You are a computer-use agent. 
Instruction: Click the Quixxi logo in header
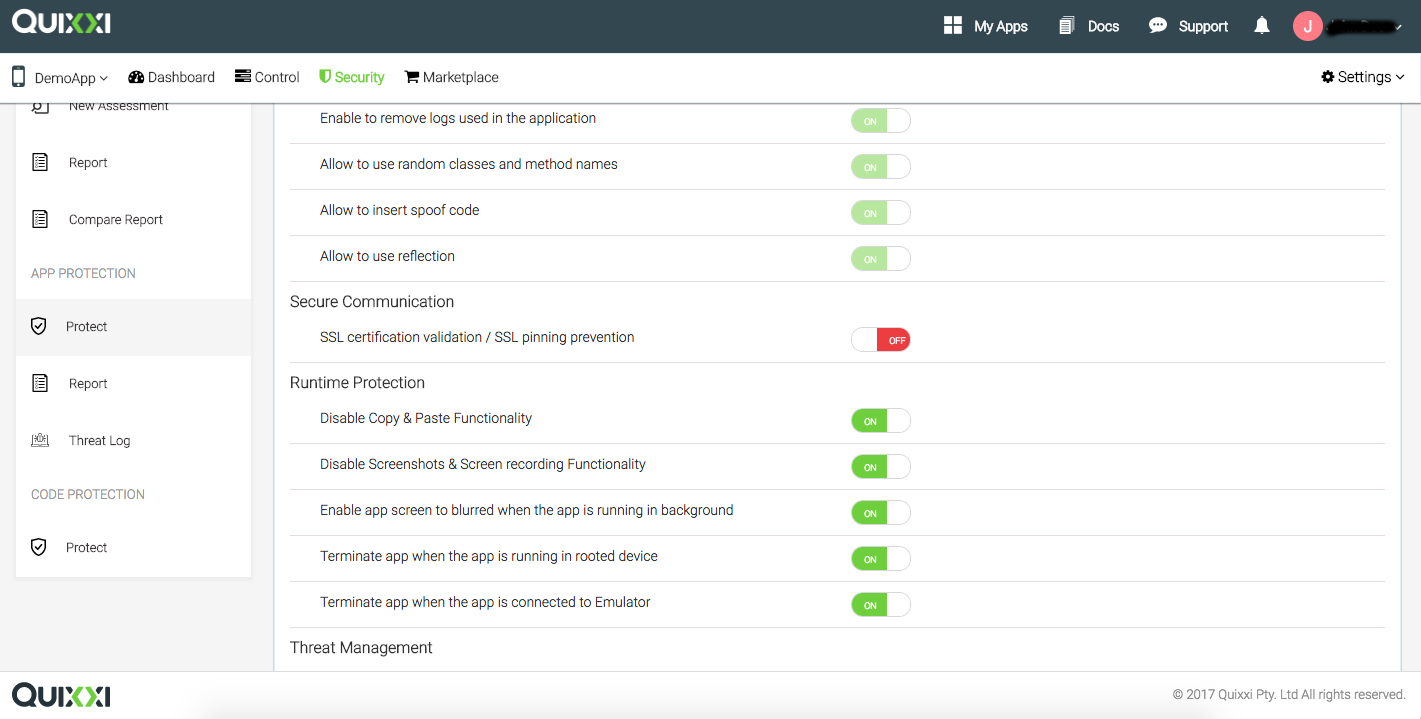pos(61,22)
